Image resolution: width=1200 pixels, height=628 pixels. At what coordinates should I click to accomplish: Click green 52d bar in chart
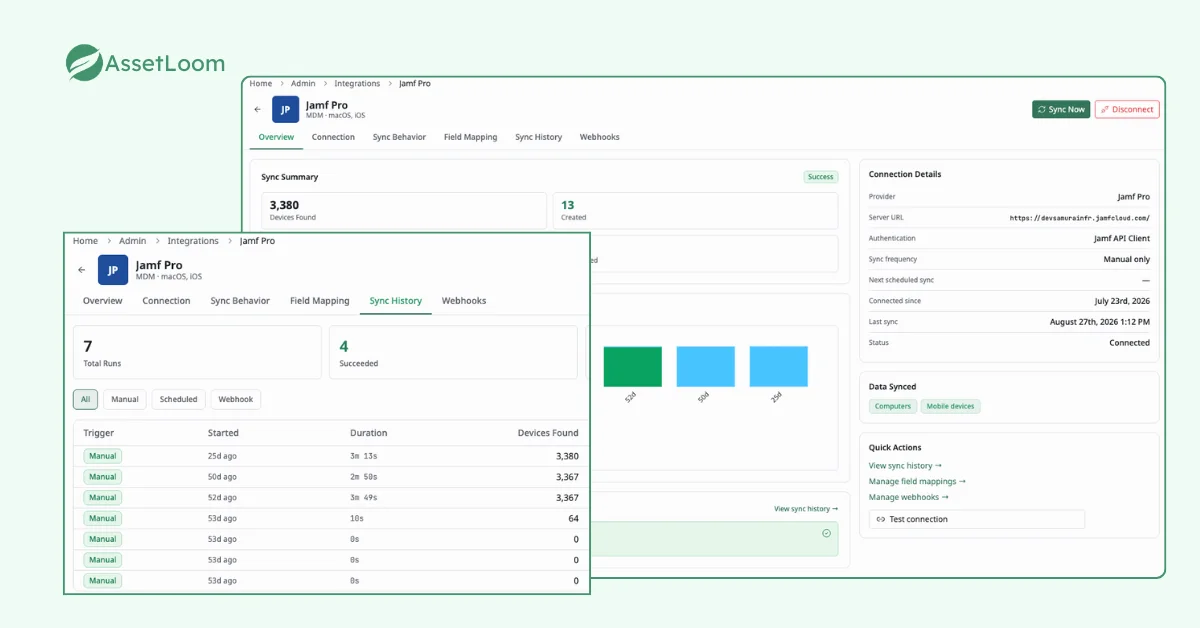click(x=633, y=367)
